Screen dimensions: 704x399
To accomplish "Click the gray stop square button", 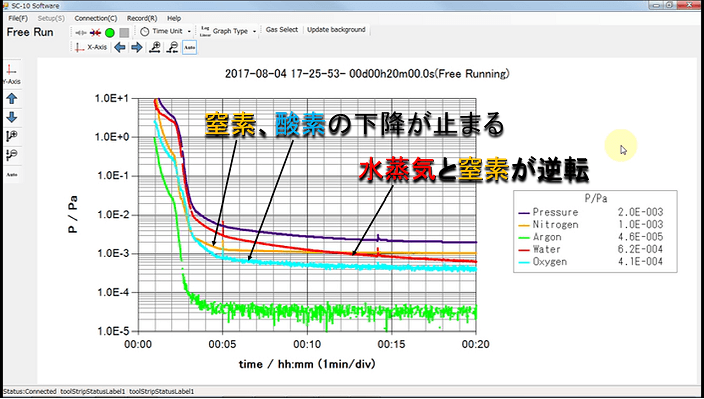I will click(x=124, y=32).
